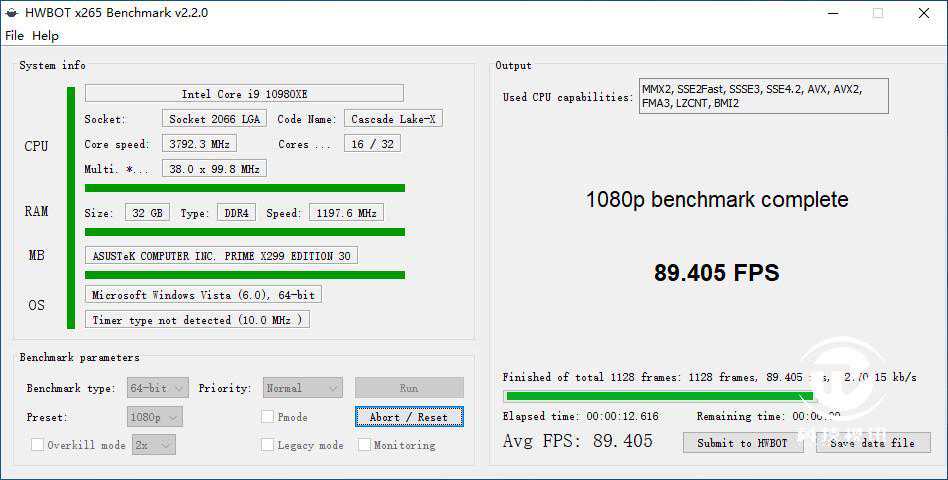Screen dimensions: 948x480
Task: Open the Priority Normal dropdown
Action: (303, 388)
